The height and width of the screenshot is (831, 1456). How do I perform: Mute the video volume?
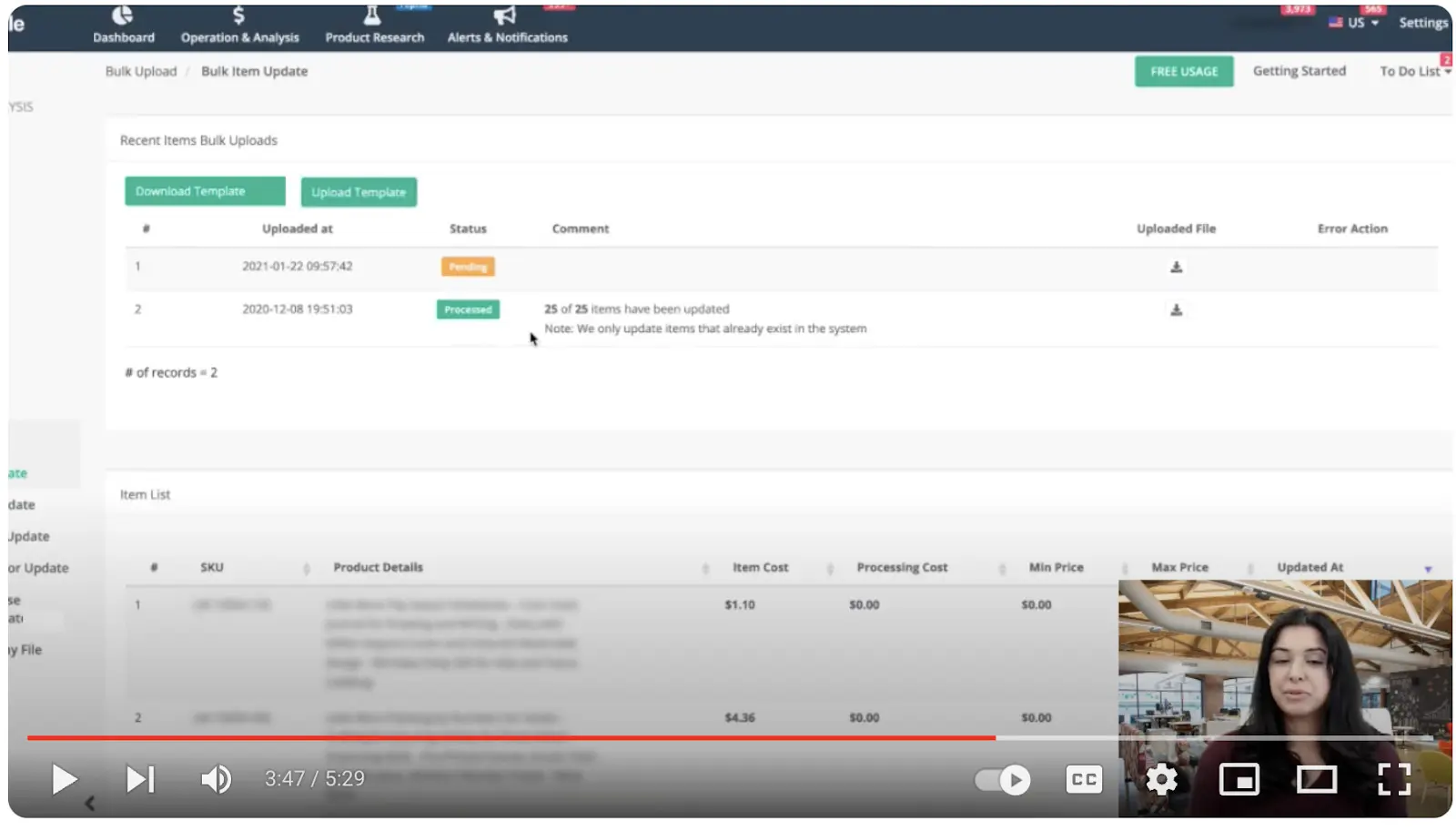(x=216, y=780)
